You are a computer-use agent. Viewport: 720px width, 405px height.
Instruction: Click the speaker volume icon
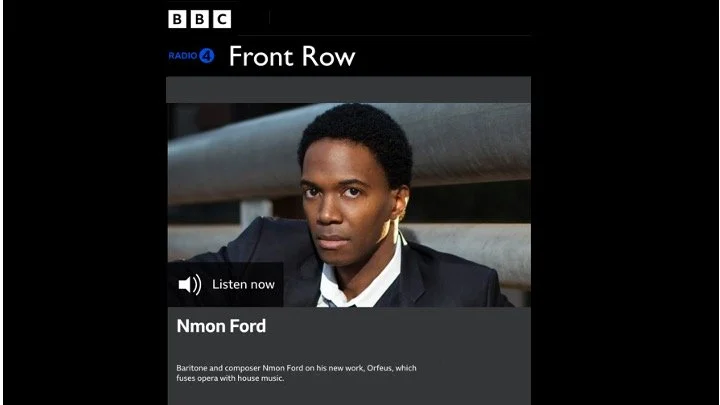click(190, 285)
